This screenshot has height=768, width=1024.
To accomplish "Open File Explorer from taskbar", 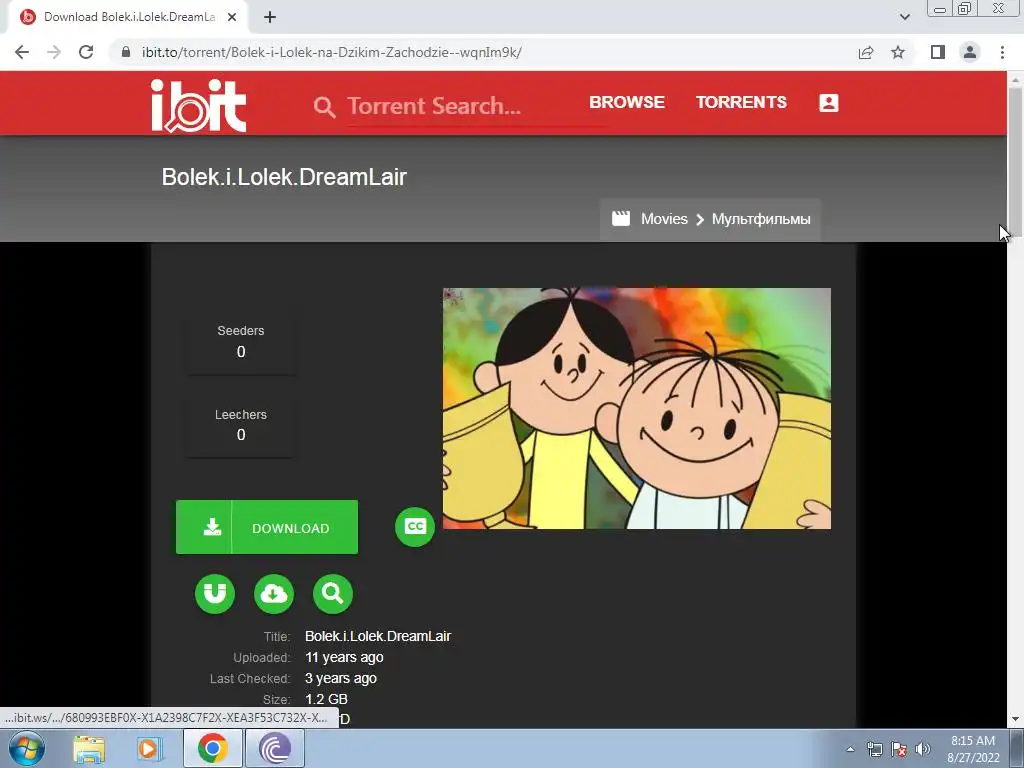I will click(x=89, y=749).
